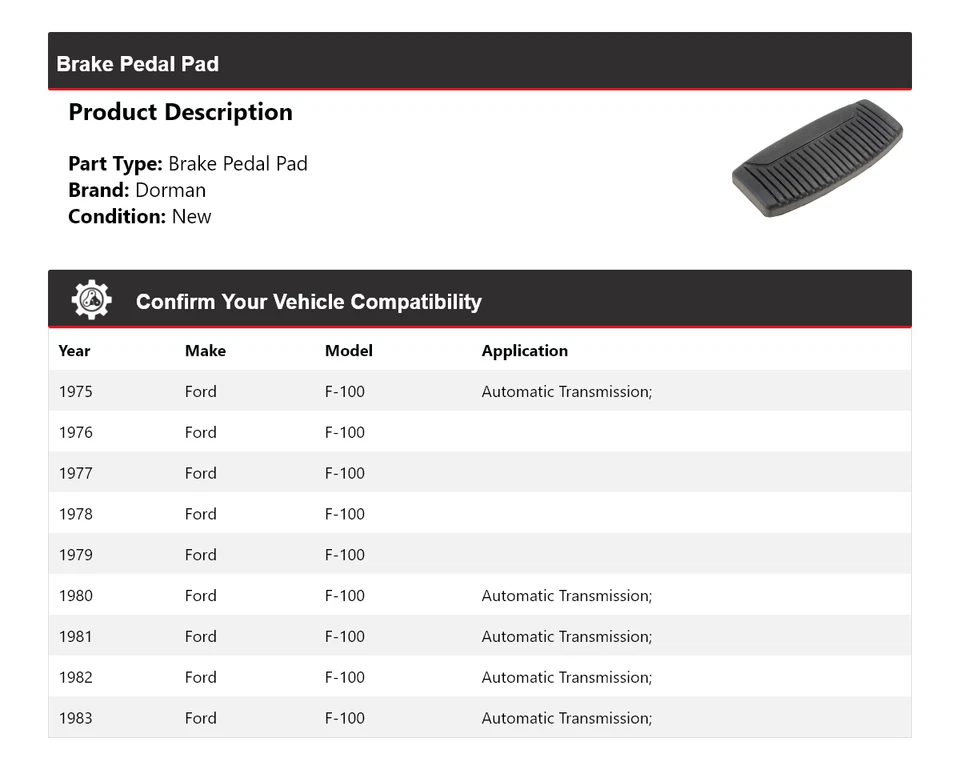The image size is (960, 770).
Task: Click Automatic Transmission text in 1980 row
Action: 566,596
